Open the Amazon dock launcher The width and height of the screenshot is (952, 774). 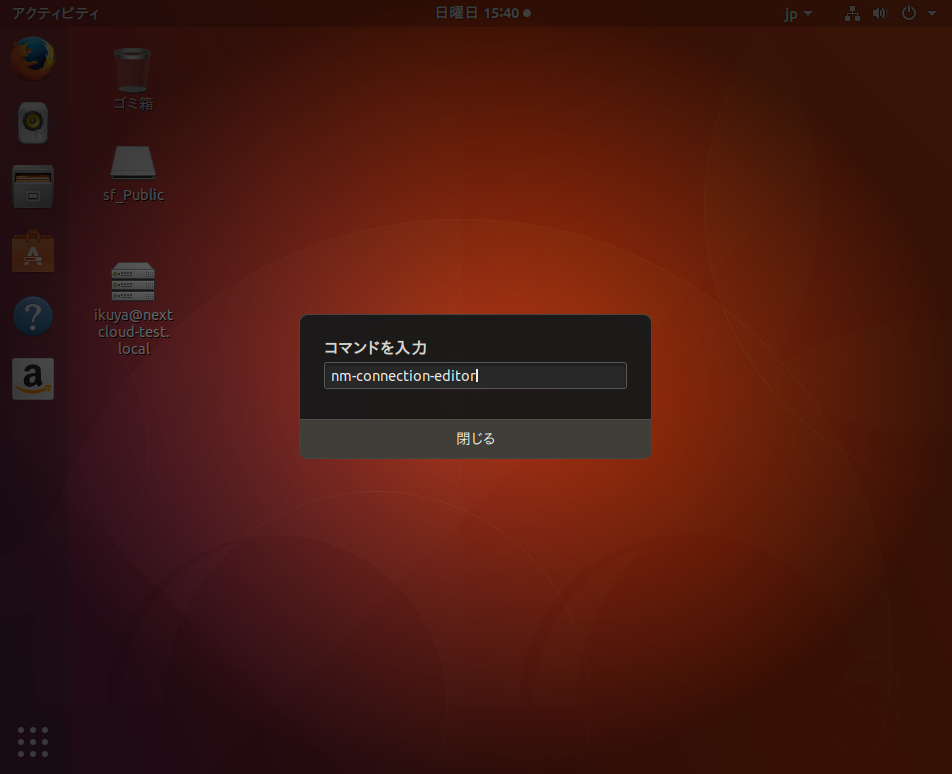tap(33, 379)
